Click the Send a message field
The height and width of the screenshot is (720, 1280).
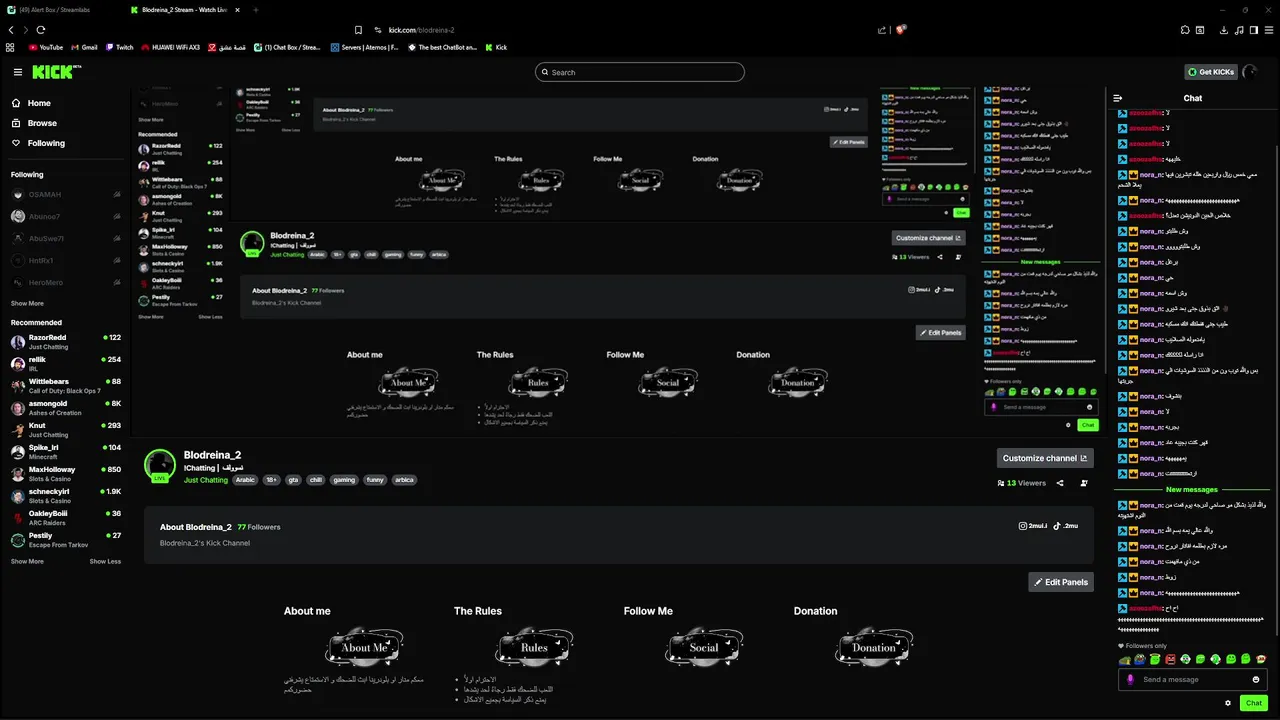point(1193,679)
